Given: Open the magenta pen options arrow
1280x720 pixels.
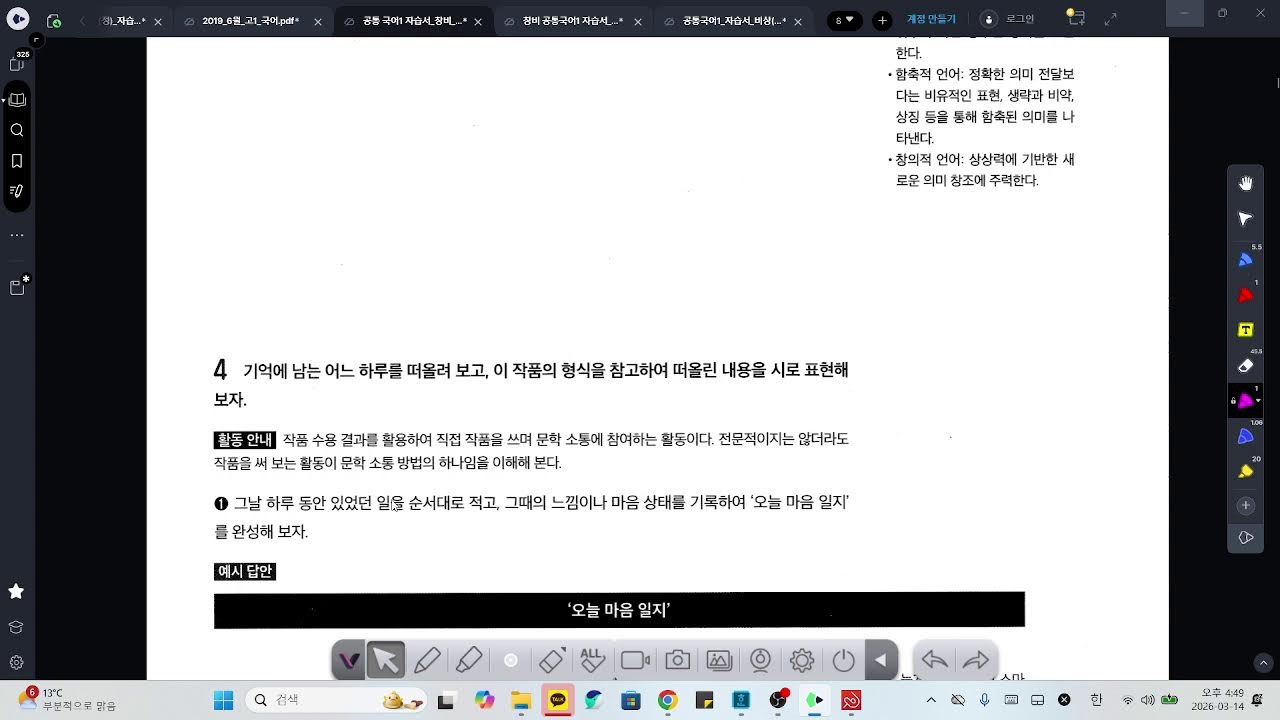Looking at the screenshot, I should 1258,401.
